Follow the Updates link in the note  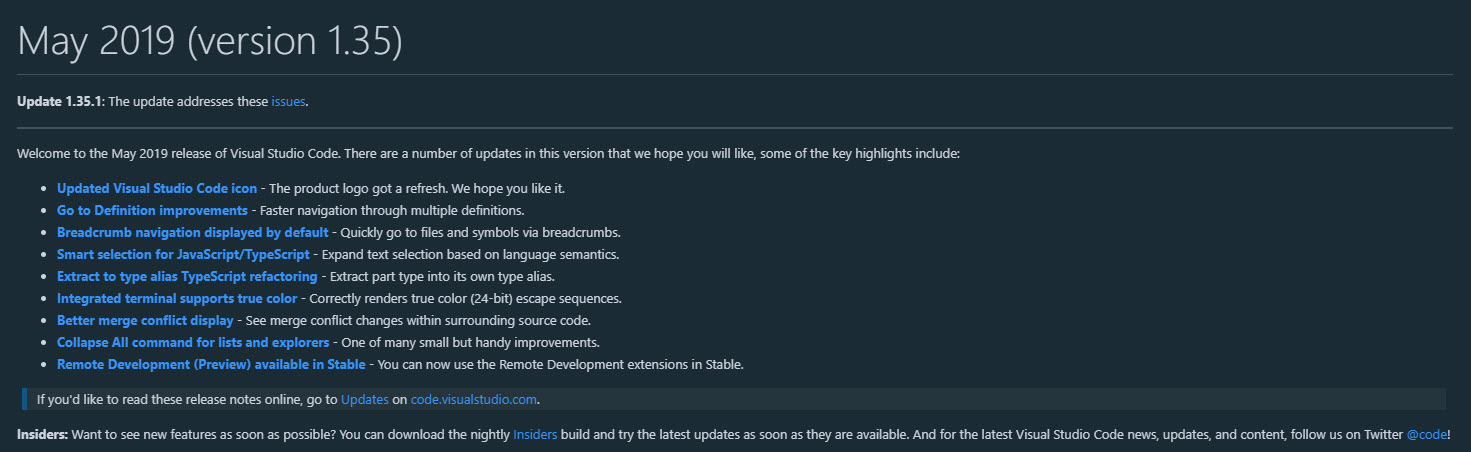point(365,399)
